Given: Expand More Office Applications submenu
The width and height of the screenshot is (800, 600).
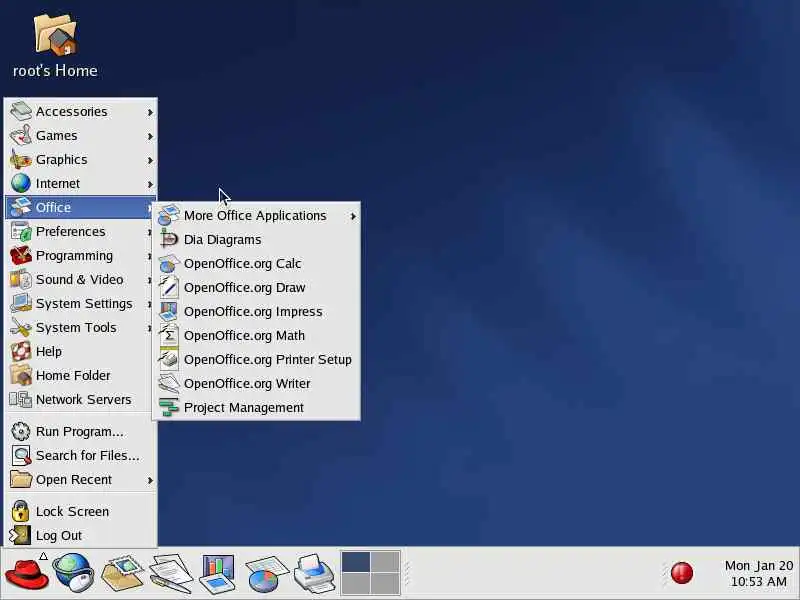Looking at the screenshot, I should [257, 215].
